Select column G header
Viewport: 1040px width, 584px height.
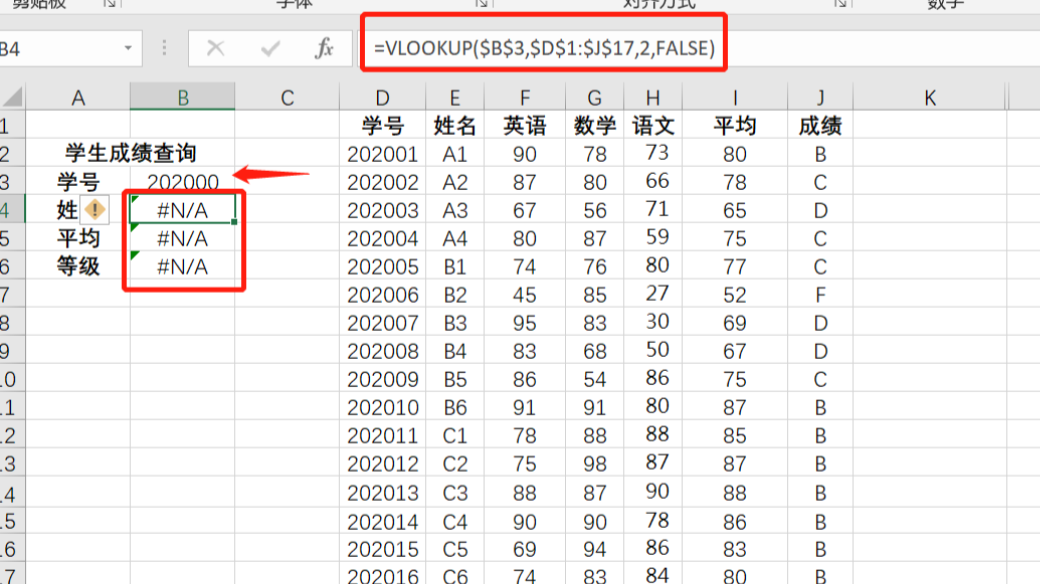[594, 98]
